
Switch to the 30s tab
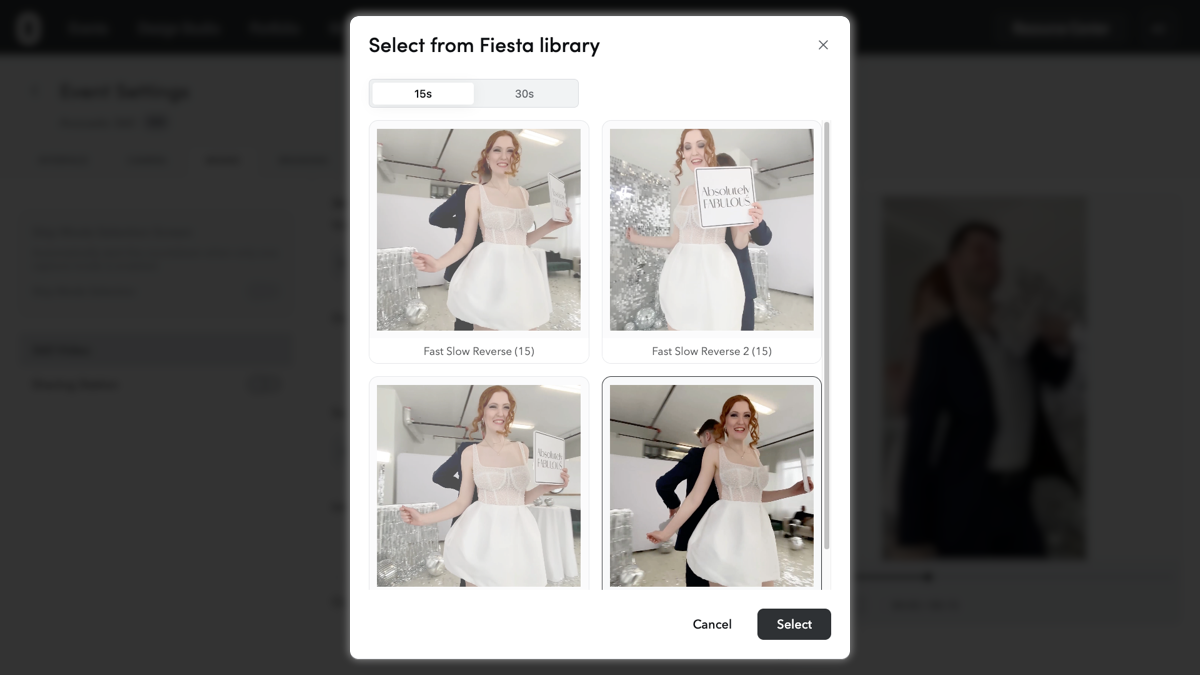point(524,93)
